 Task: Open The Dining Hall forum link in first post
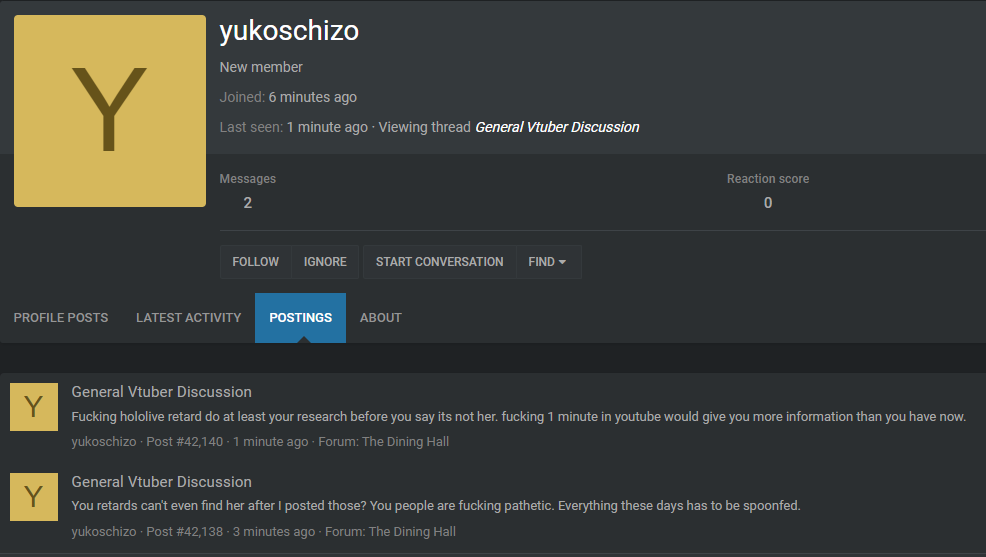coord(406,441)
